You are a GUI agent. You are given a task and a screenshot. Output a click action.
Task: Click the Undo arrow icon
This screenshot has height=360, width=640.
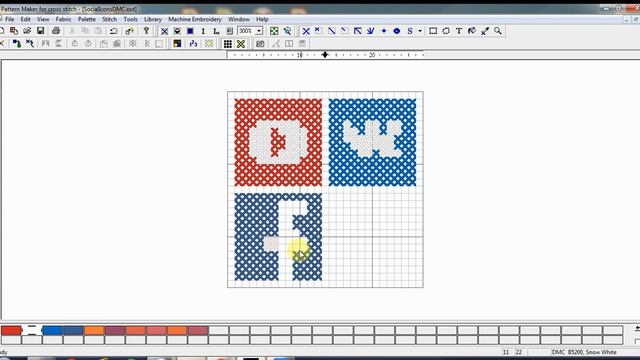114,31
